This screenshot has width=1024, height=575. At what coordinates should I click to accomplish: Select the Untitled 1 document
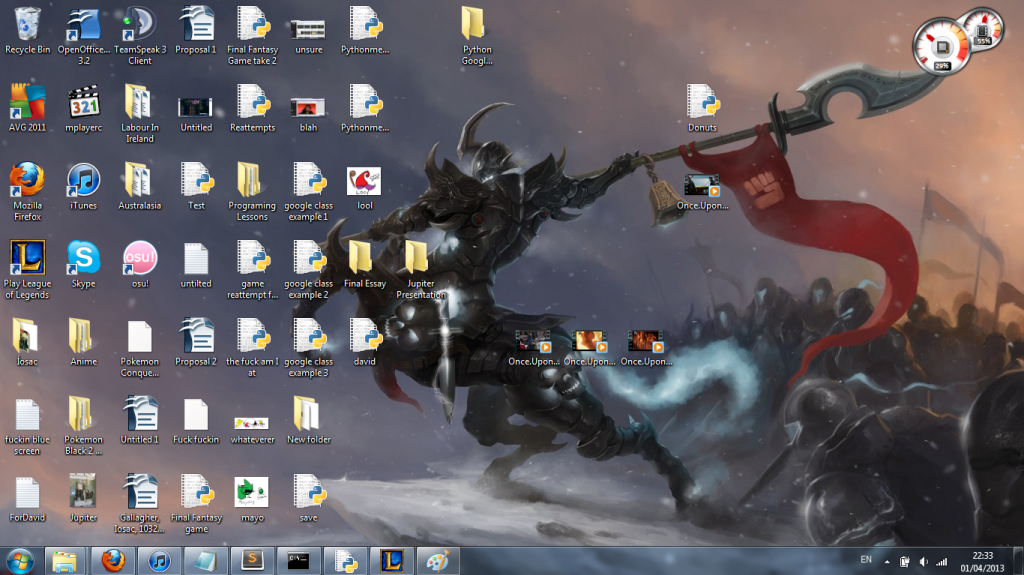(140, 414)
